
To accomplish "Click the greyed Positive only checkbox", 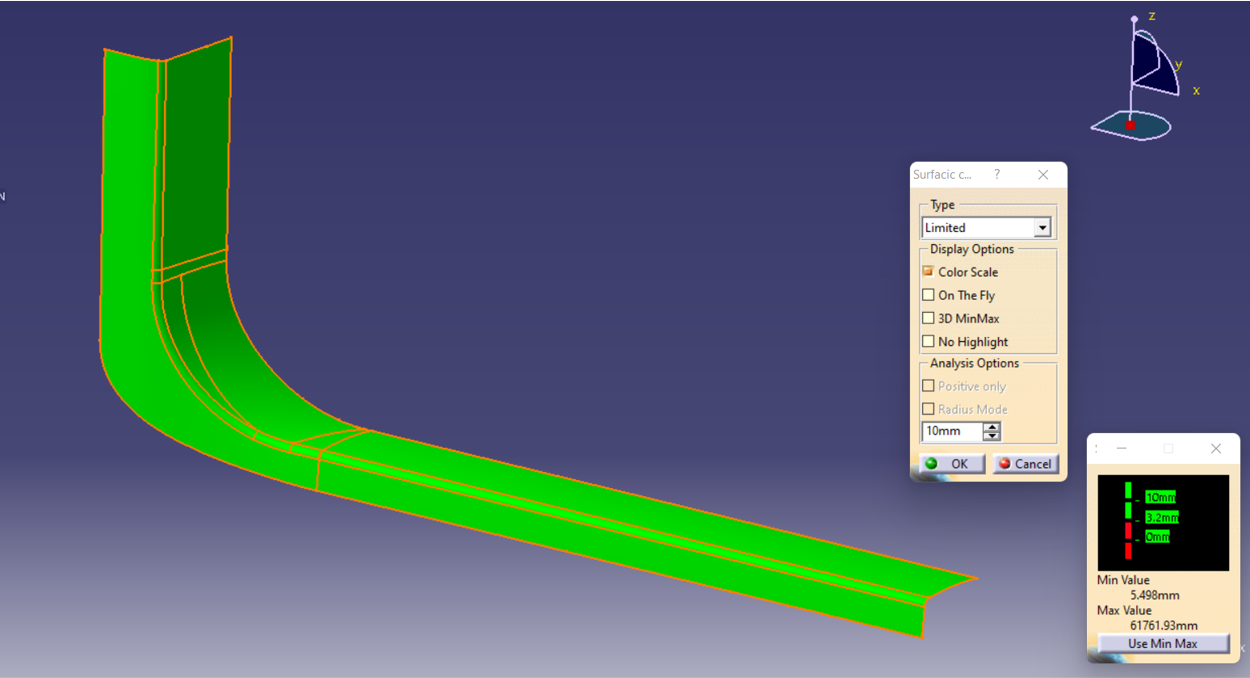I will tap(928, 386).
